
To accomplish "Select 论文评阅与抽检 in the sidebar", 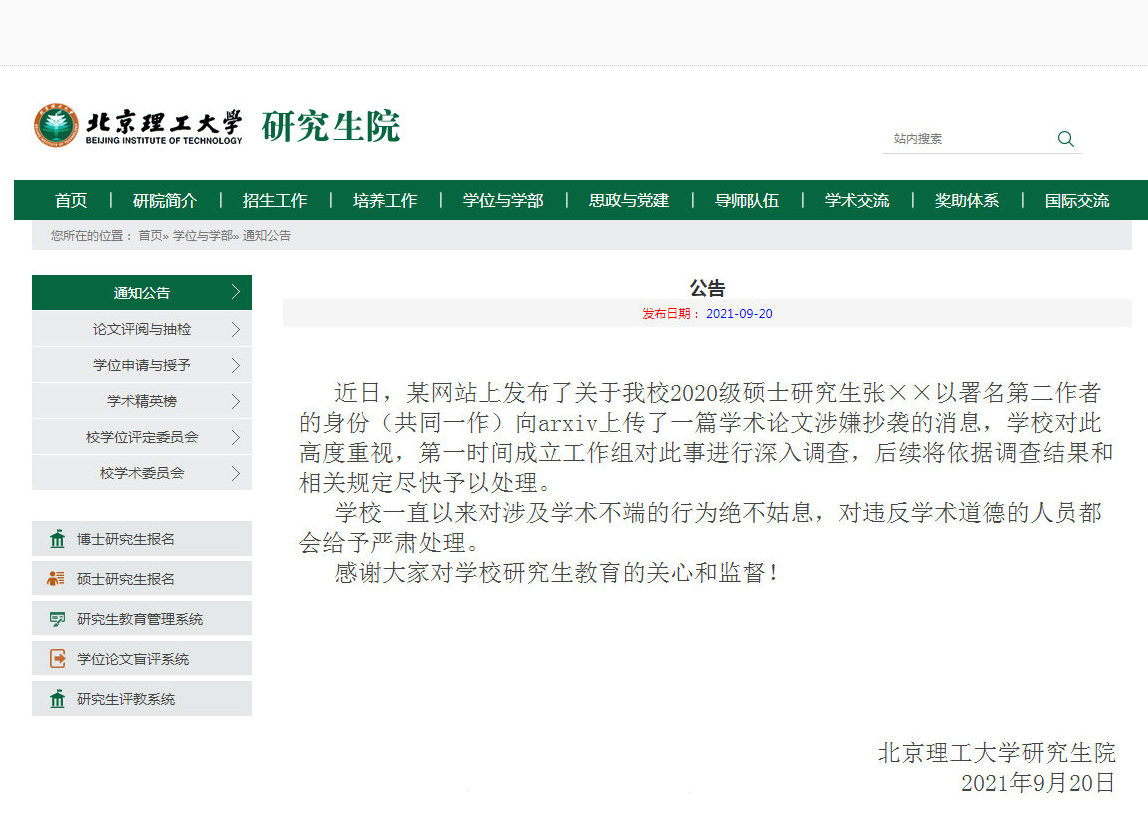I will tap(142, 329).
